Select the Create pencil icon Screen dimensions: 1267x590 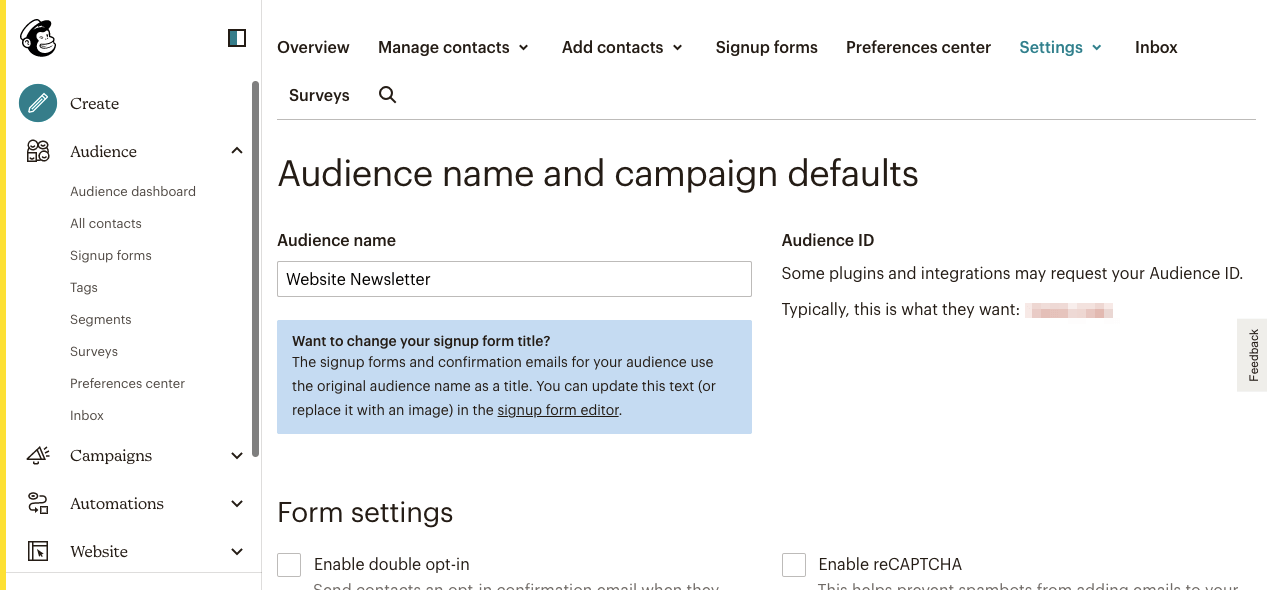click(x=37, y=103)
